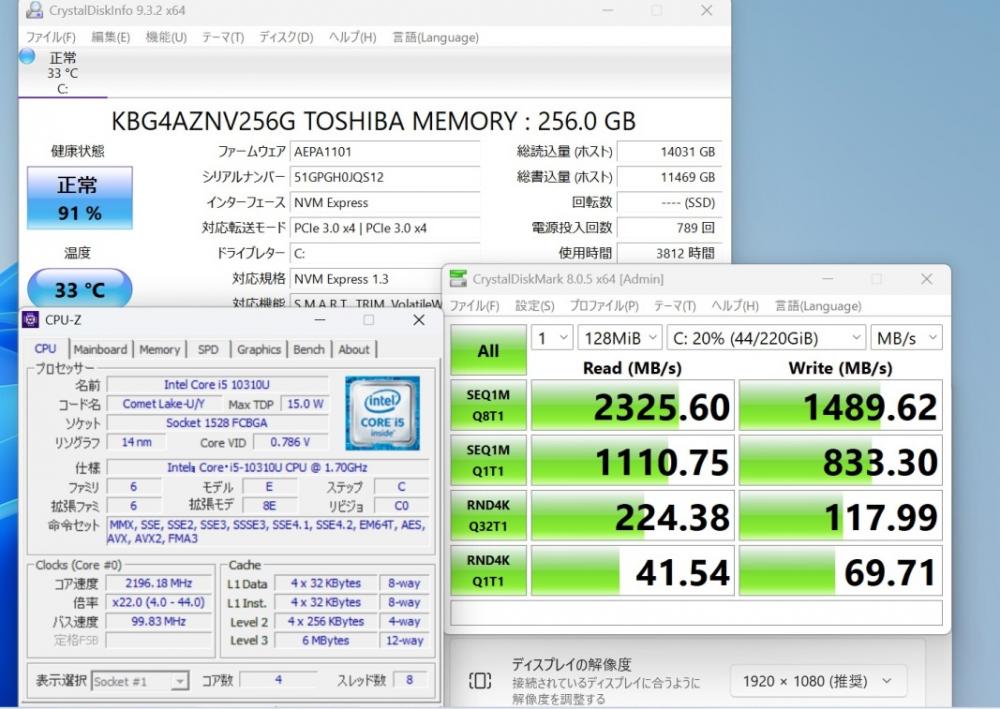Open the プロファイル(P) menu in CrystalDiskMark
The image size is (1000, 709).
603,305
